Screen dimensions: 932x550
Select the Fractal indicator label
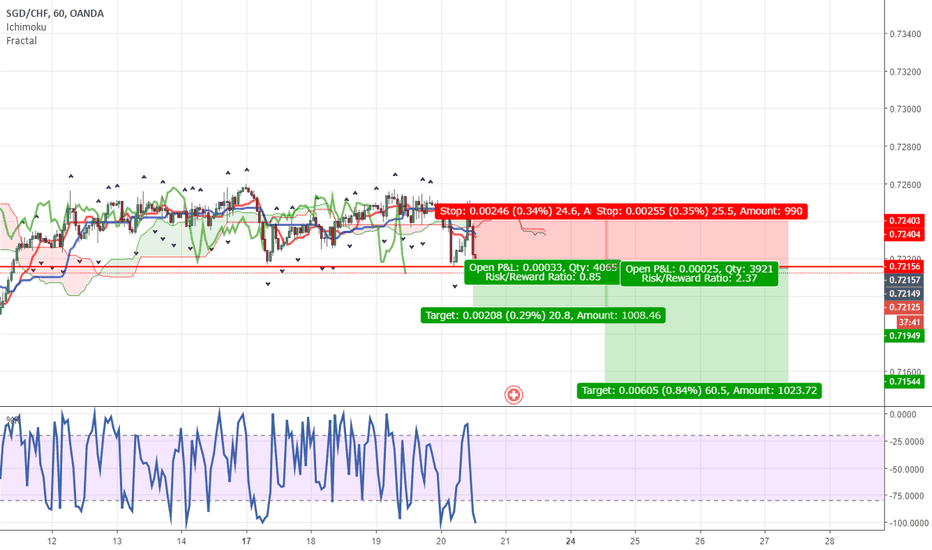click(x=21, y=40)
